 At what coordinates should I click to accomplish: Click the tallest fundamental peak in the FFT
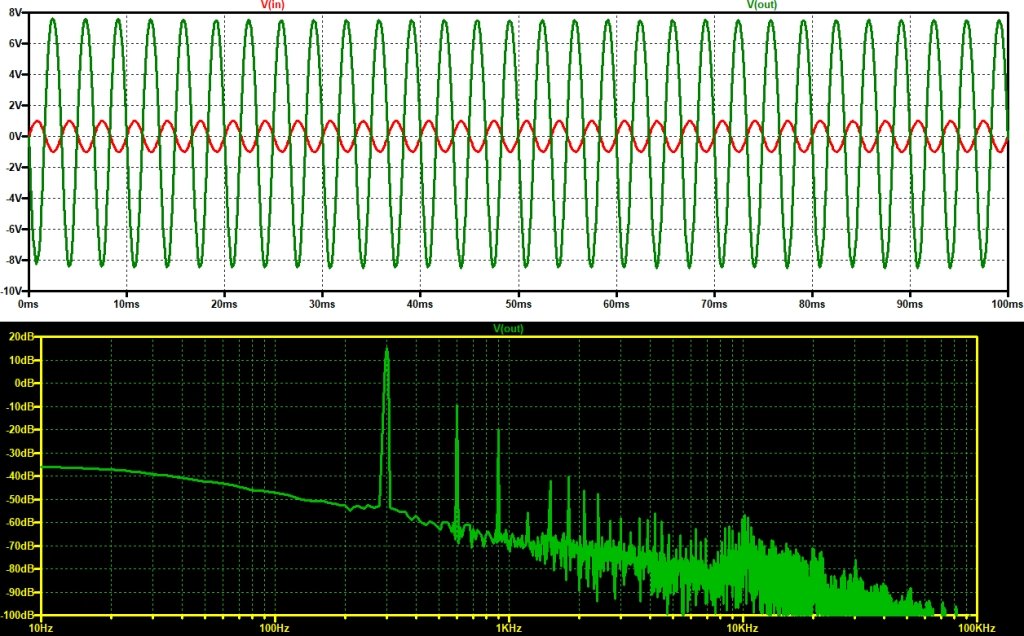386,350
